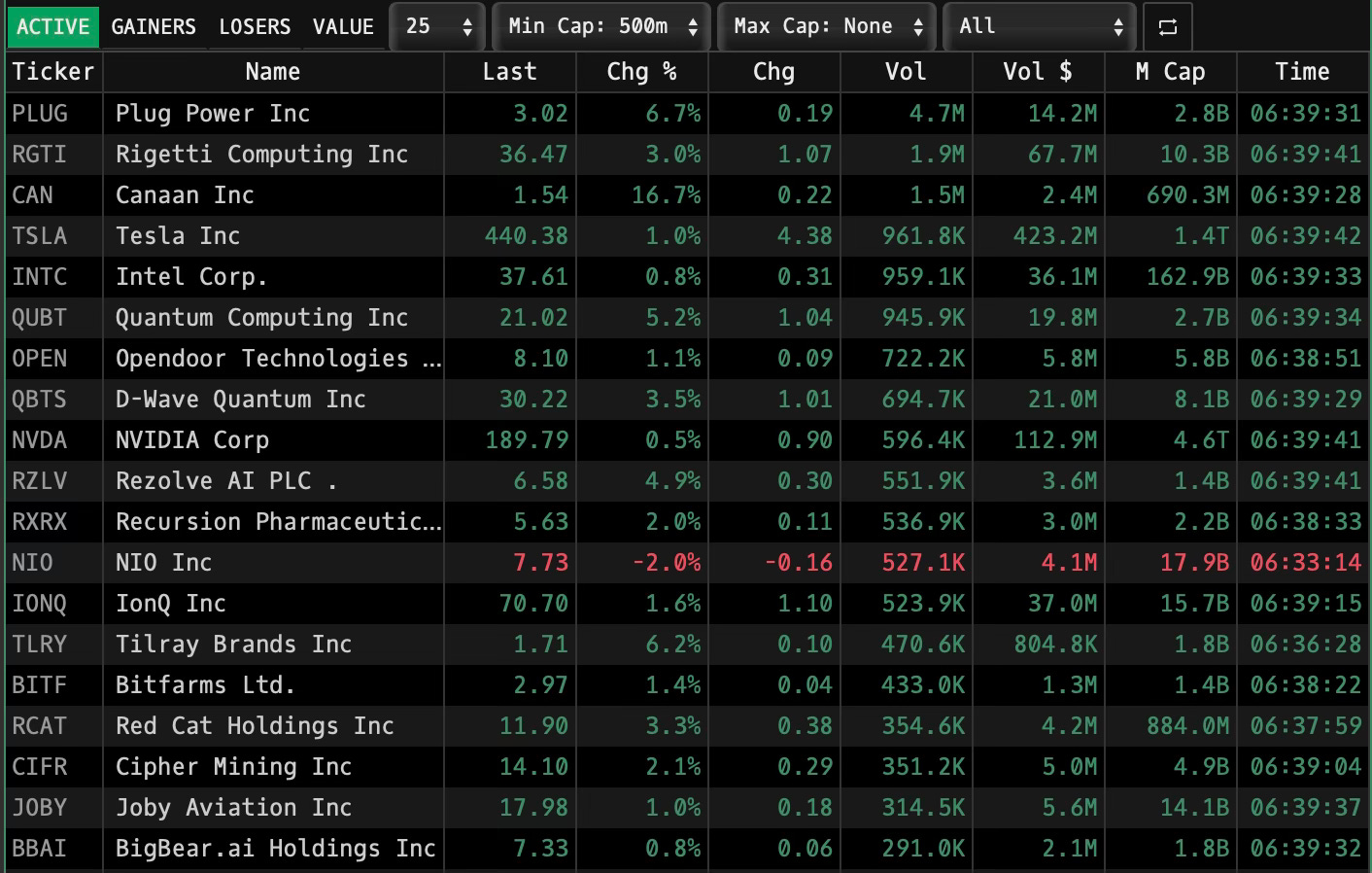Select the OPEN ticker

coord(40,359)
